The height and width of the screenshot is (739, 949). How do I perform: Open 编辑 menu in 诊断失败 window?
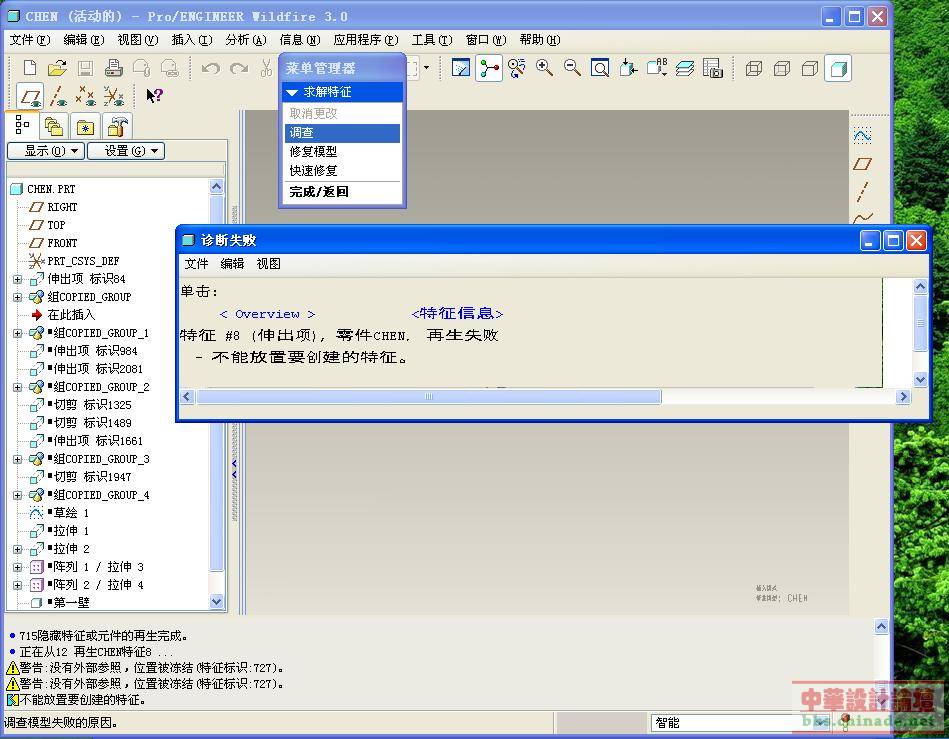232,264
